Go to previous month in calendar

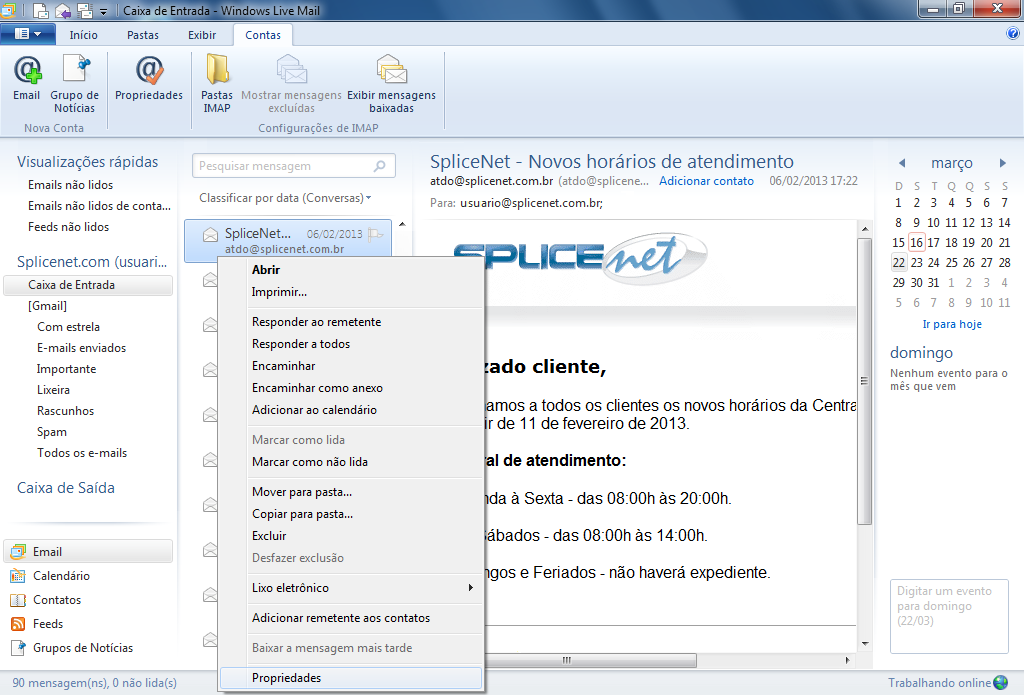pyautogui.click(x=902, y=163)
